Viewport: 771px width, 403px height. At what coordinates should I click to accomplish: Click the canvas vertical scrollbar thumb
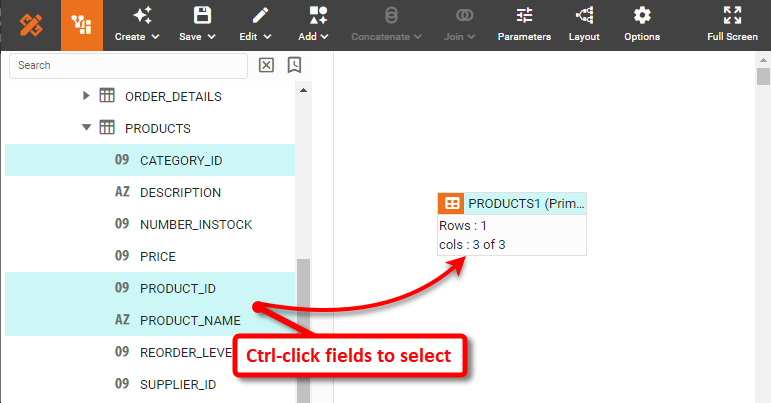point(763,77)
